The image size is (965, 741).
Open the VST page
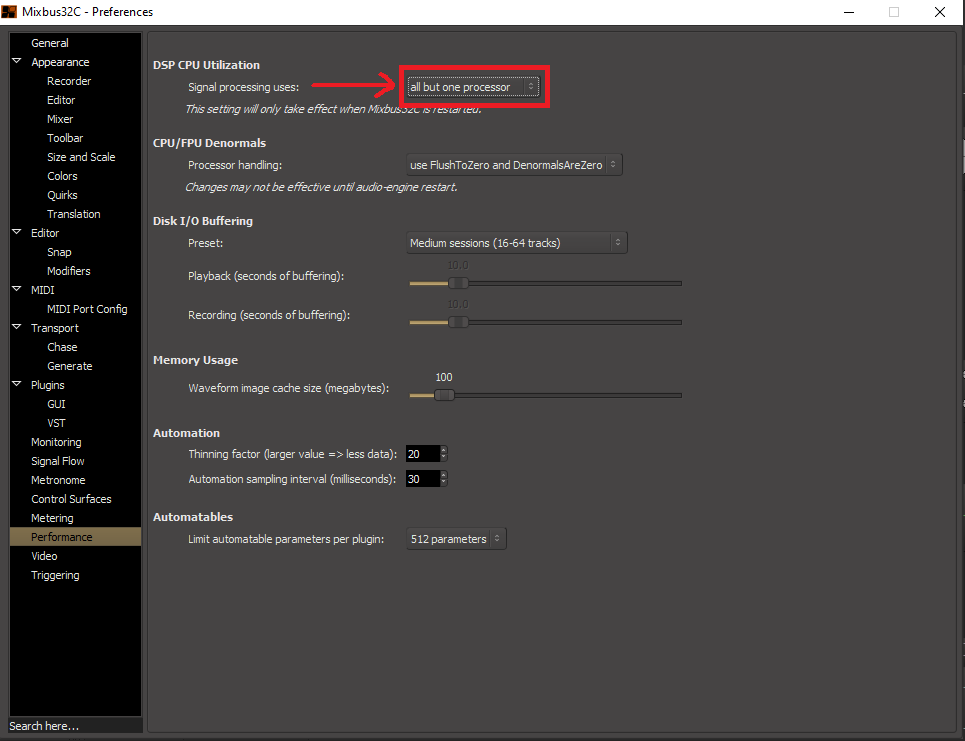coord(56,423)
